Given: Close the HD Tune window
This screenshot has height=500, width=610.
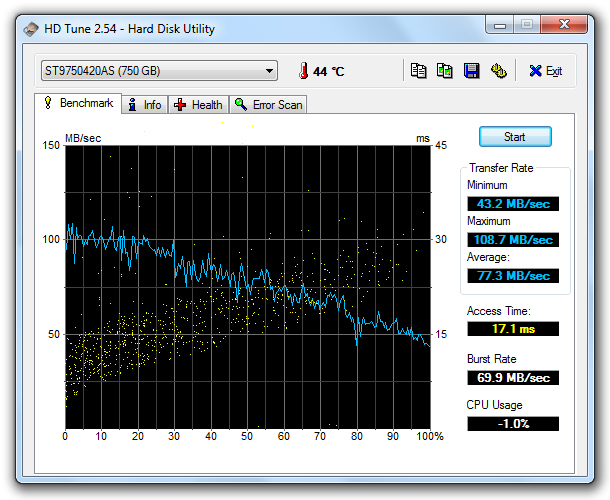Looking at the screenshot, I should click(564, 25).
